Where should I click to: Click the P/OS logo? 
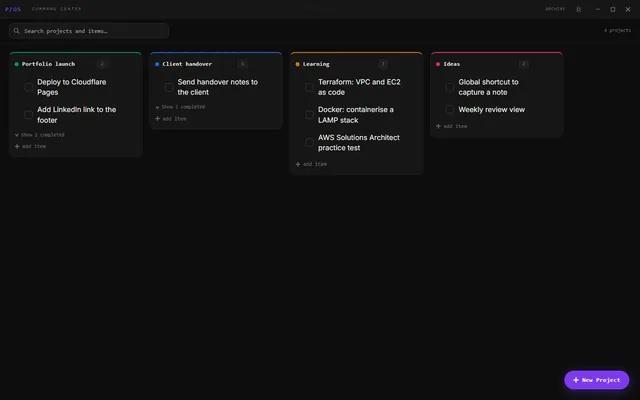click(13, 9)
